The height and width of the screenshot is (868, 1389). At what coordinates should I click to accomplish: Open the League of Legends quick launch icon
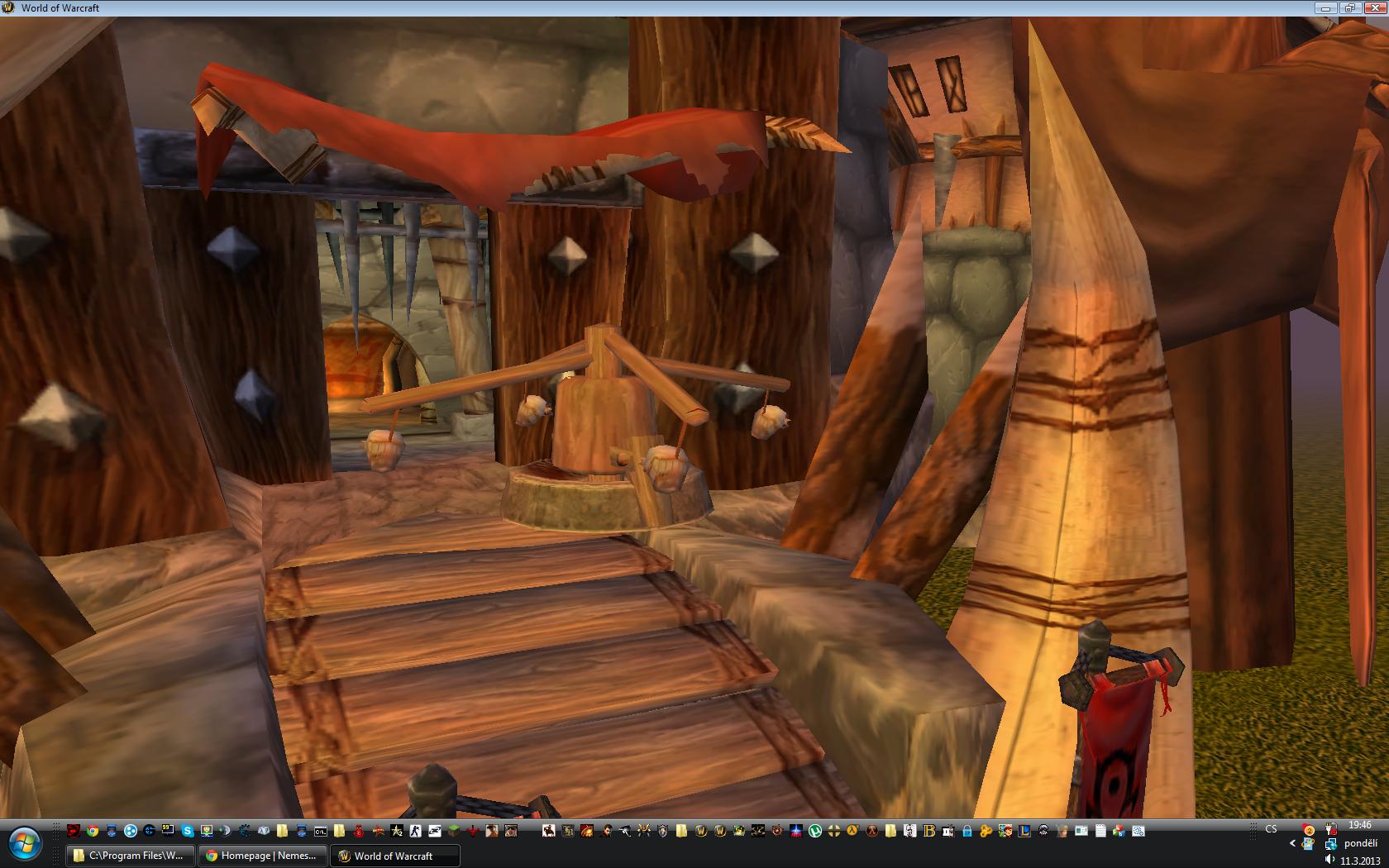[1024, 831]
